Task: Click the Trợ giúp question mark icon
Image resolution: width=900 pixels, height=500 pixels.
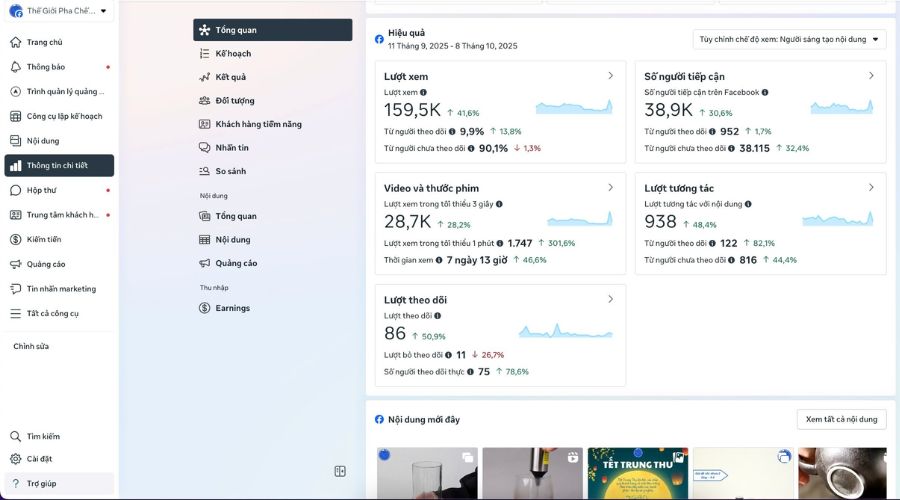Action: pyautogui.click(x=15, y=483)
